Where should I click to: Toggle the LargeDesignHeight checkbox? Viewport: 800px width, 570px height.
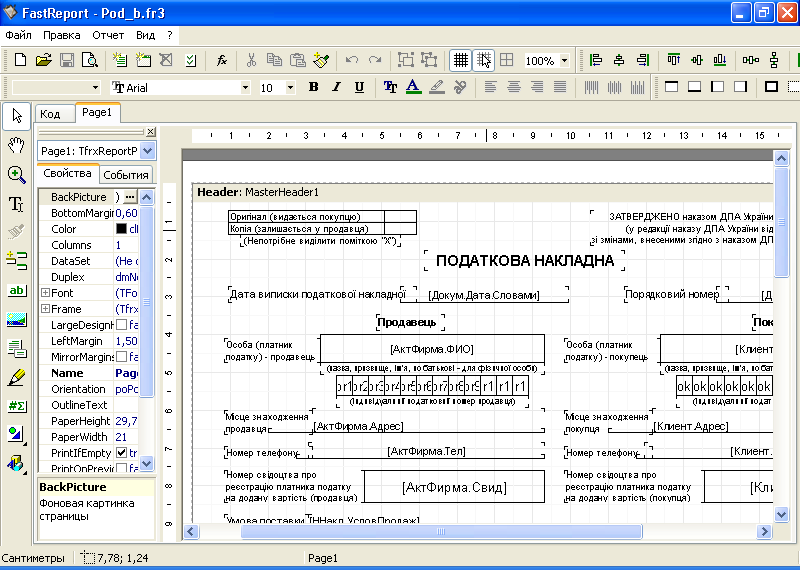point(121,326)
